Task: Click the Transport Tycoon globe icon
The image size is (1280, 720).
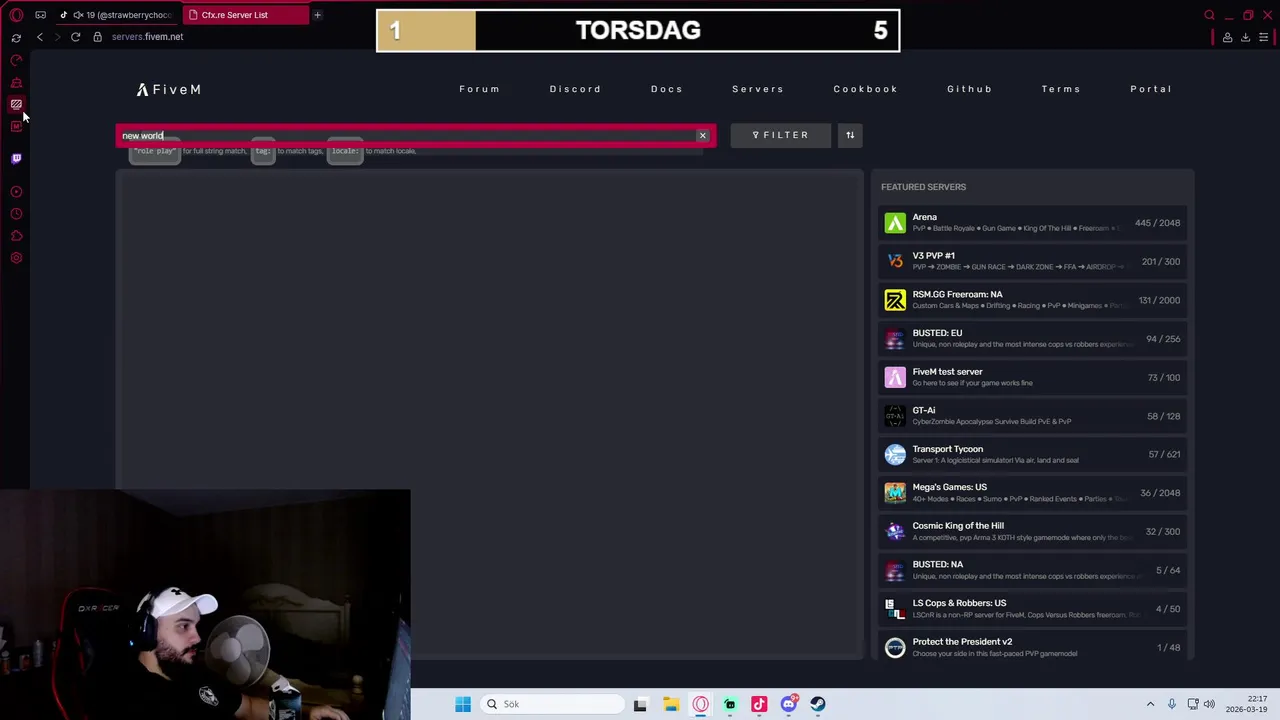Action: [895, 454]
